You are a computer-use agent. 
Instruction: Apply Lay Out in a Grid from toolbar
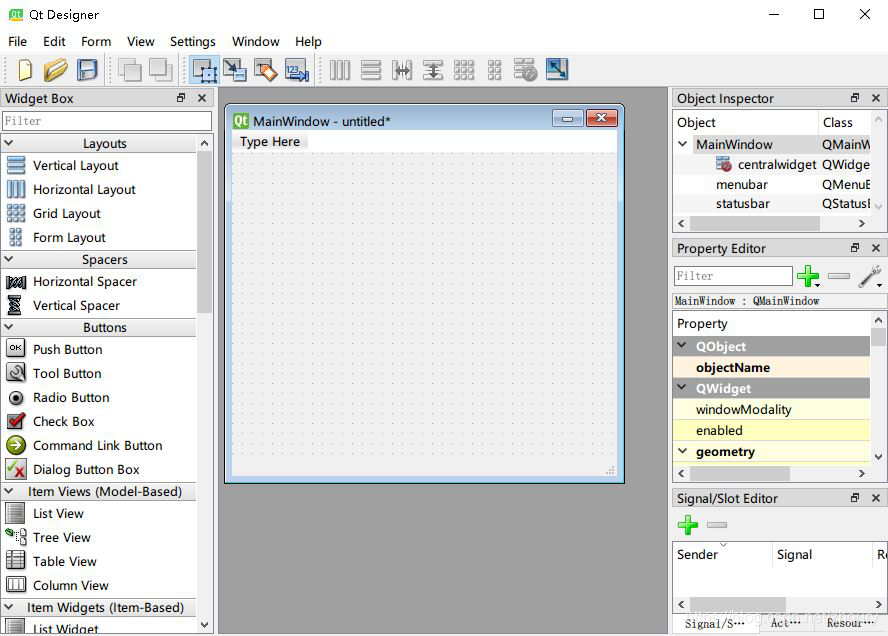tap(464, 70)
